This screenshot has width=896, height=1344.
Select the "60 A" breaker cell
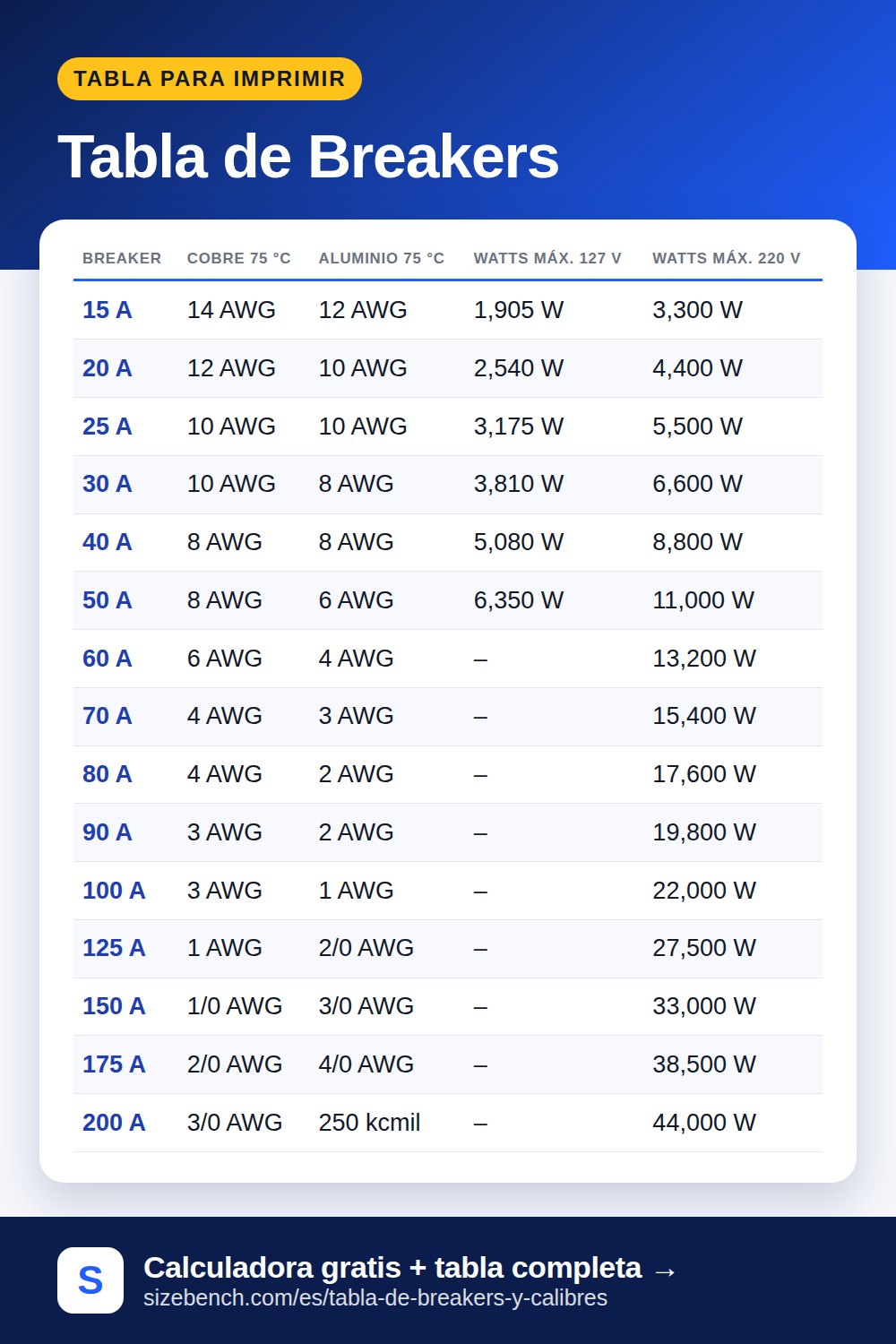click(x=108, y=659)
